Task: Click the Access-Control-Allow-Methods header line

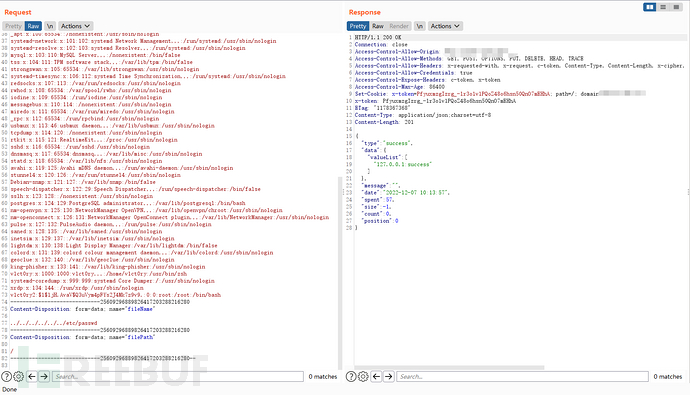Action: click(469, 59)
